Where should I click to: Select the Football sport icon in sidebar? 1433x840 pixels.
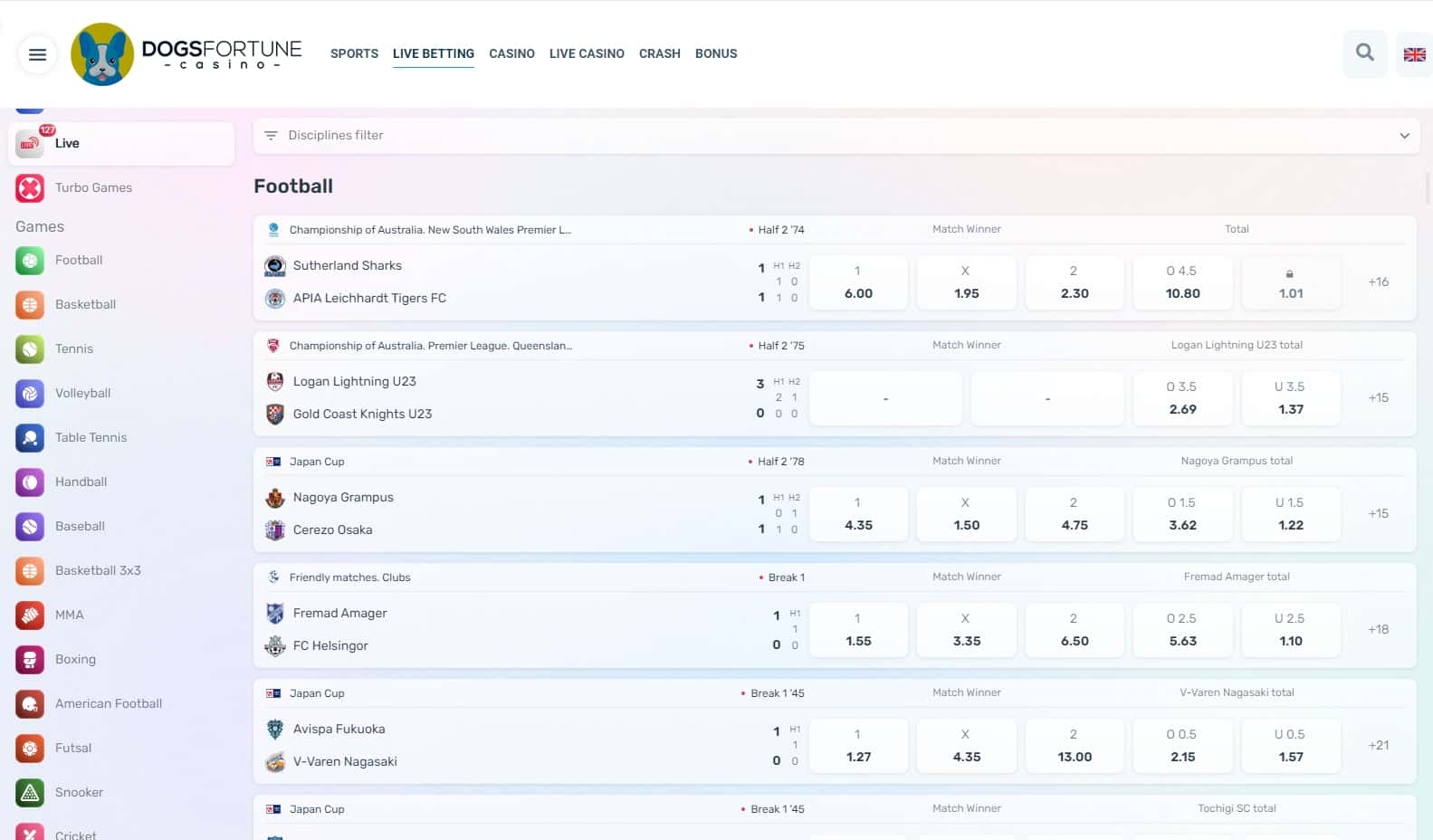(30, 261)
